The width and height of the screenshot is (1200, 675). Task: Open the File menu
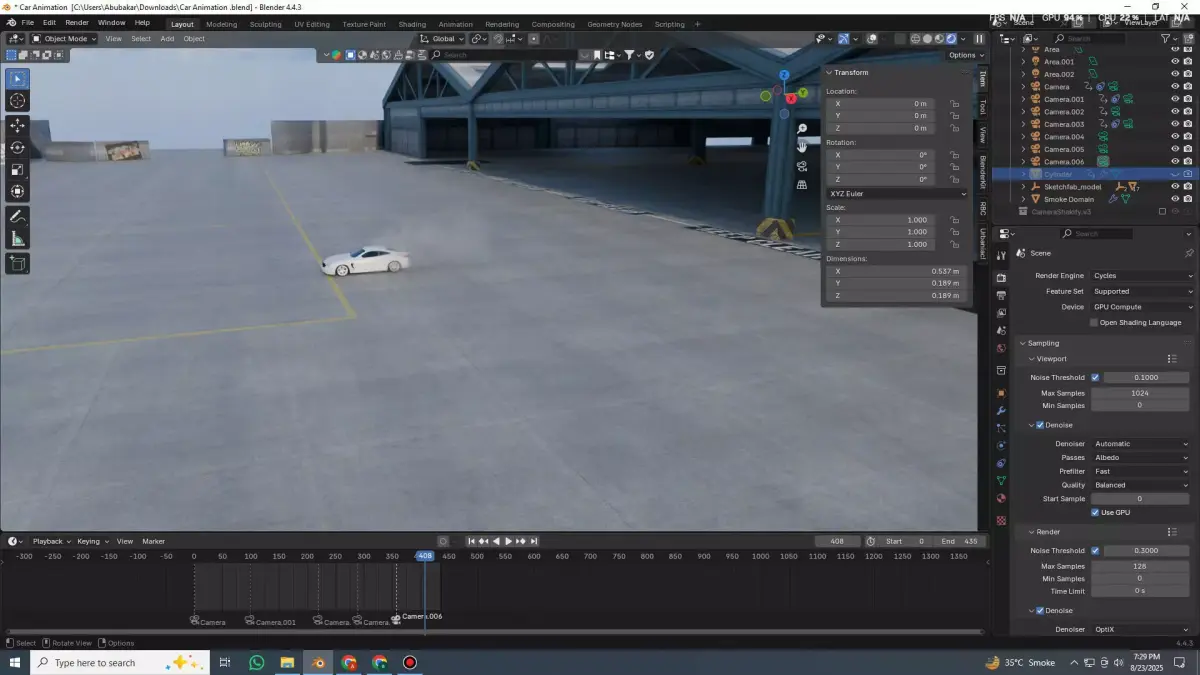pos(27,23)
